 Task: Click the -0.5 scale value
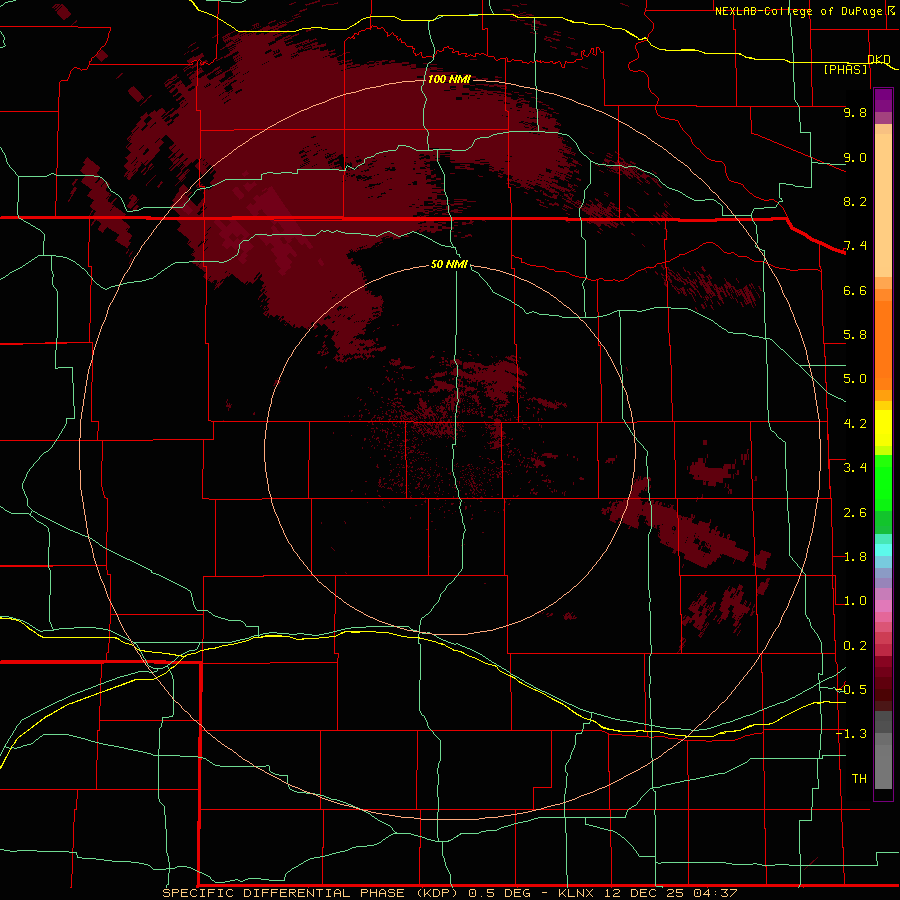pos(851,690)
